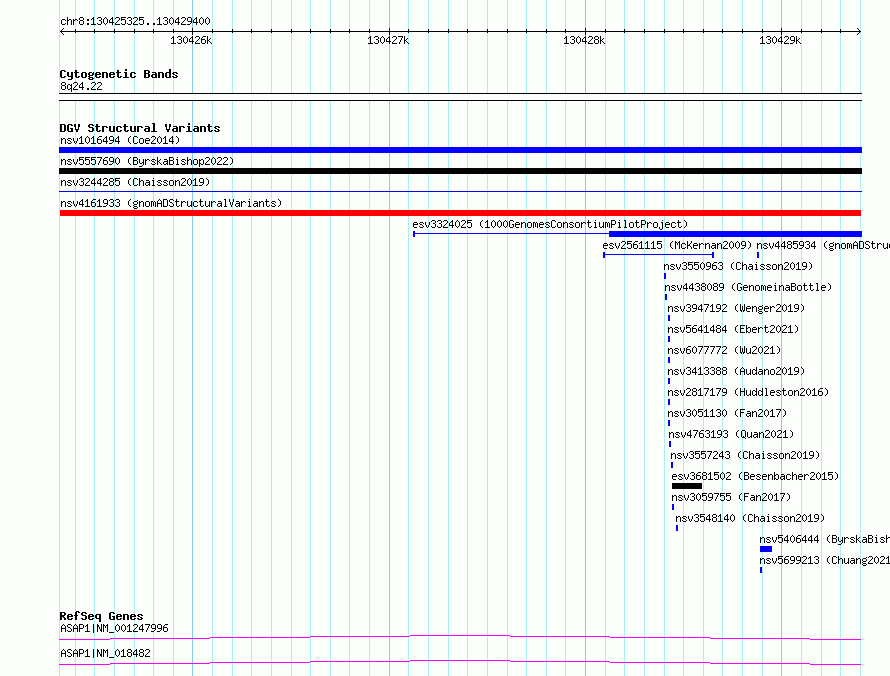This screenshot has width=890, height=676.
Task: Click the nsv3059755 (Fan2017) label
Action: pos(731,497)
